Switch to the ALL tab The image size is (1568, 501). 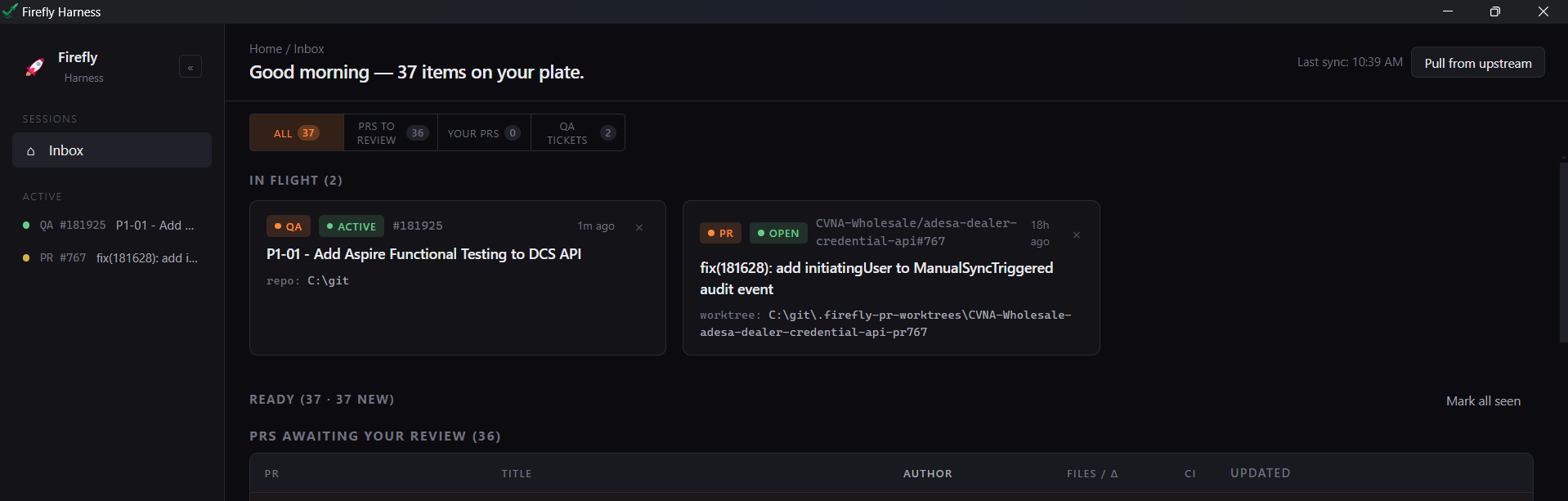tap(296, 133)
